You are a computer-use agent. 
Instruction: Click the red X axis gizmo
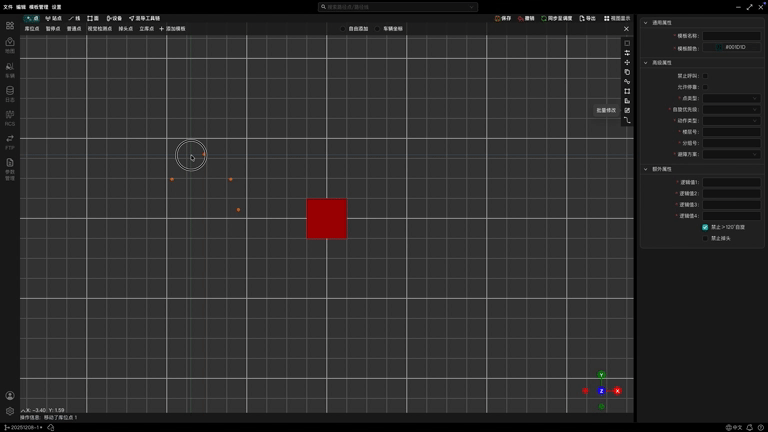click(617, 391)
